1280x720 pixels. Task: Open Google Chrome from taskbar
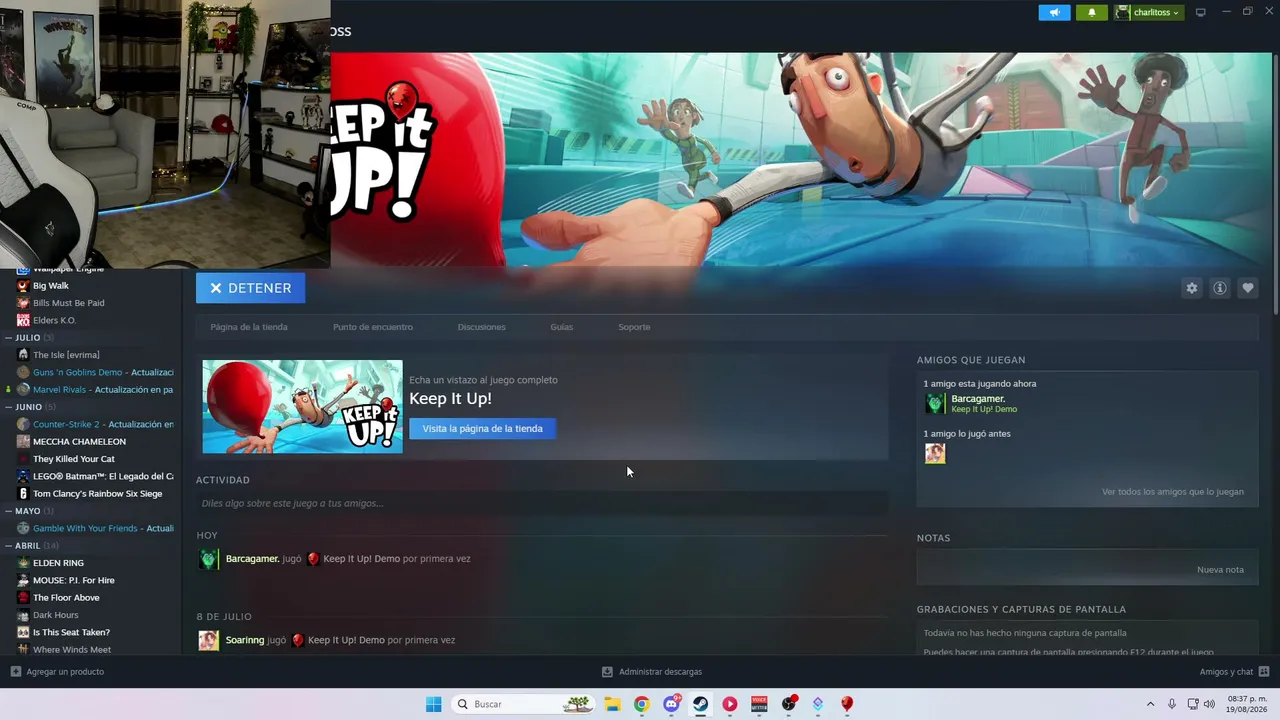point(641,704)
